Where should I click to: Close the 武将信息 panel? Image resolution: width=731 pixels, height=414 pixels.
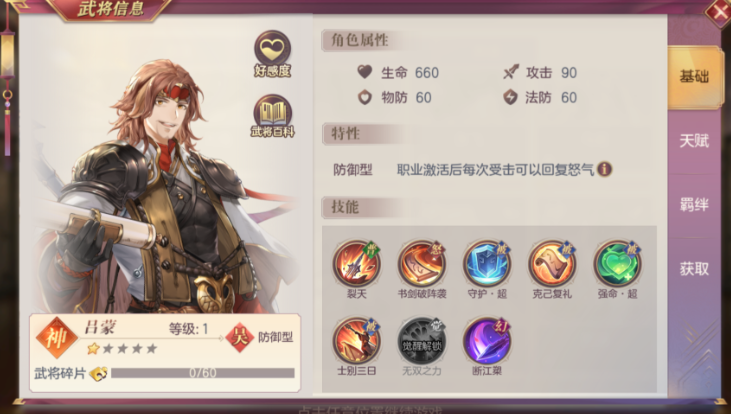(718, 12)
